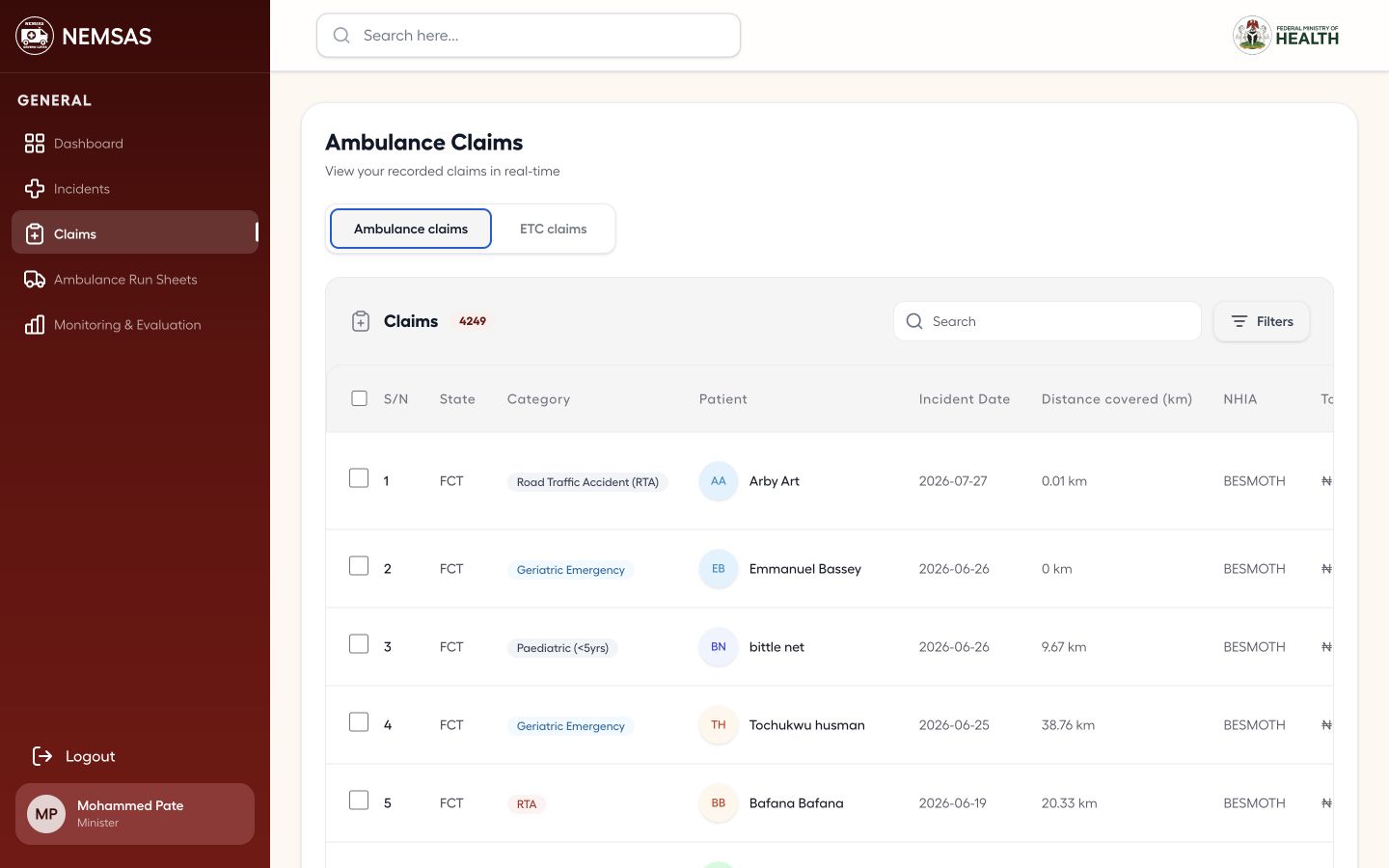Click the magnifier icon in claims search
This screenshot has width=1389, height=868.
(x=914, y=321)
